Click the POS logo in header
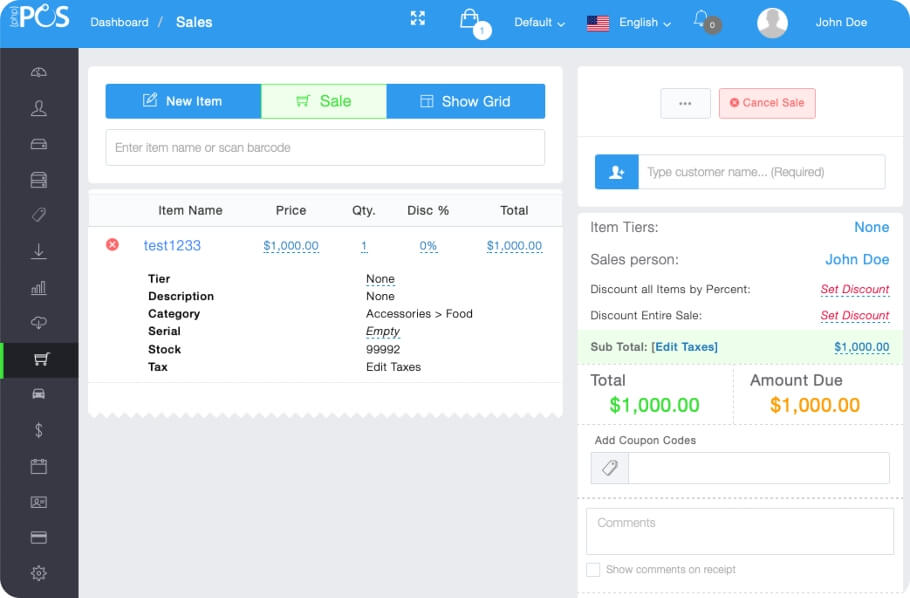The image size is (910, 598). (x=39, y=17)
